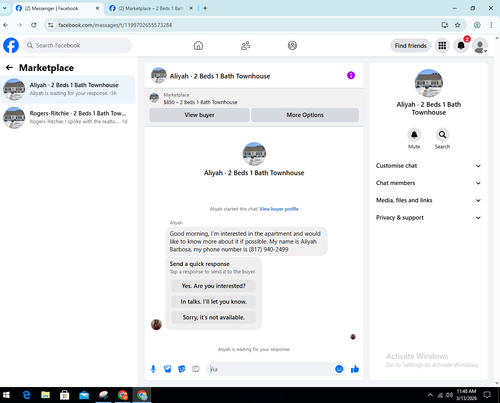Open the Chrome profile icon
This screenshot has height=403, width=500.
point(477,25)
